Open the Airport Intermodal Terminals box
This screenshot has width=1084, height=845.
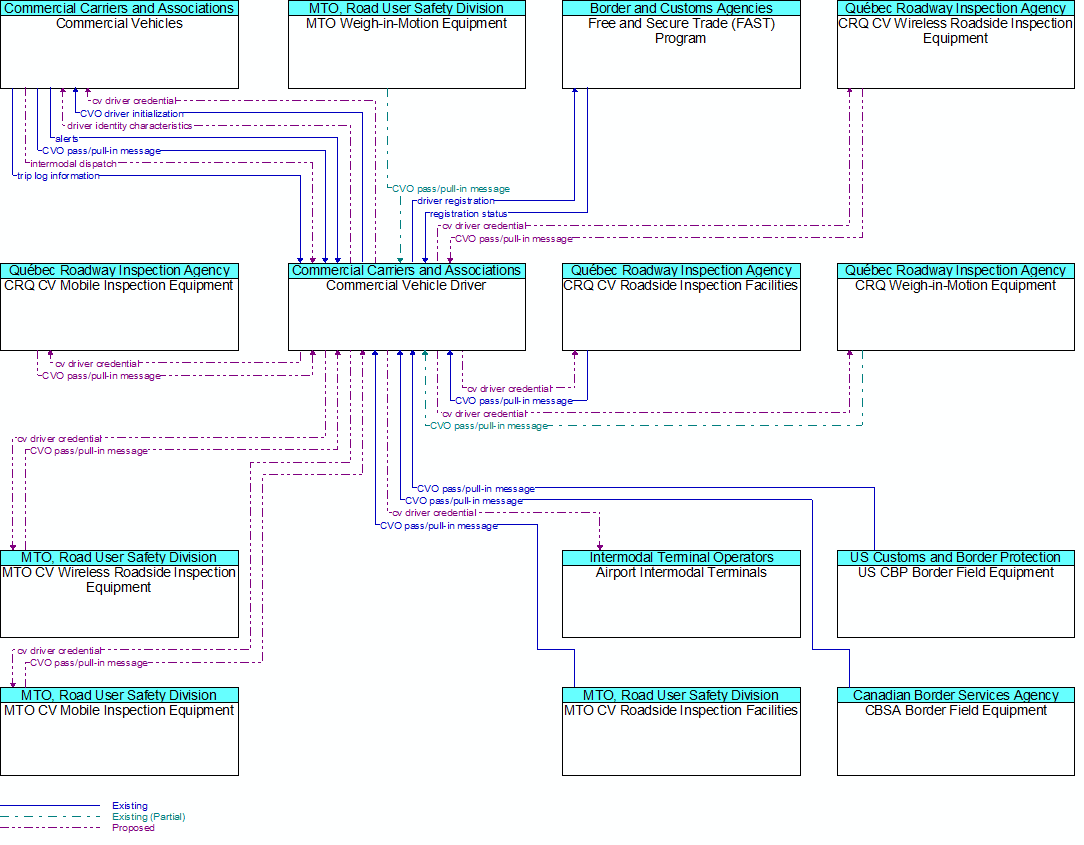coord(681,594)
